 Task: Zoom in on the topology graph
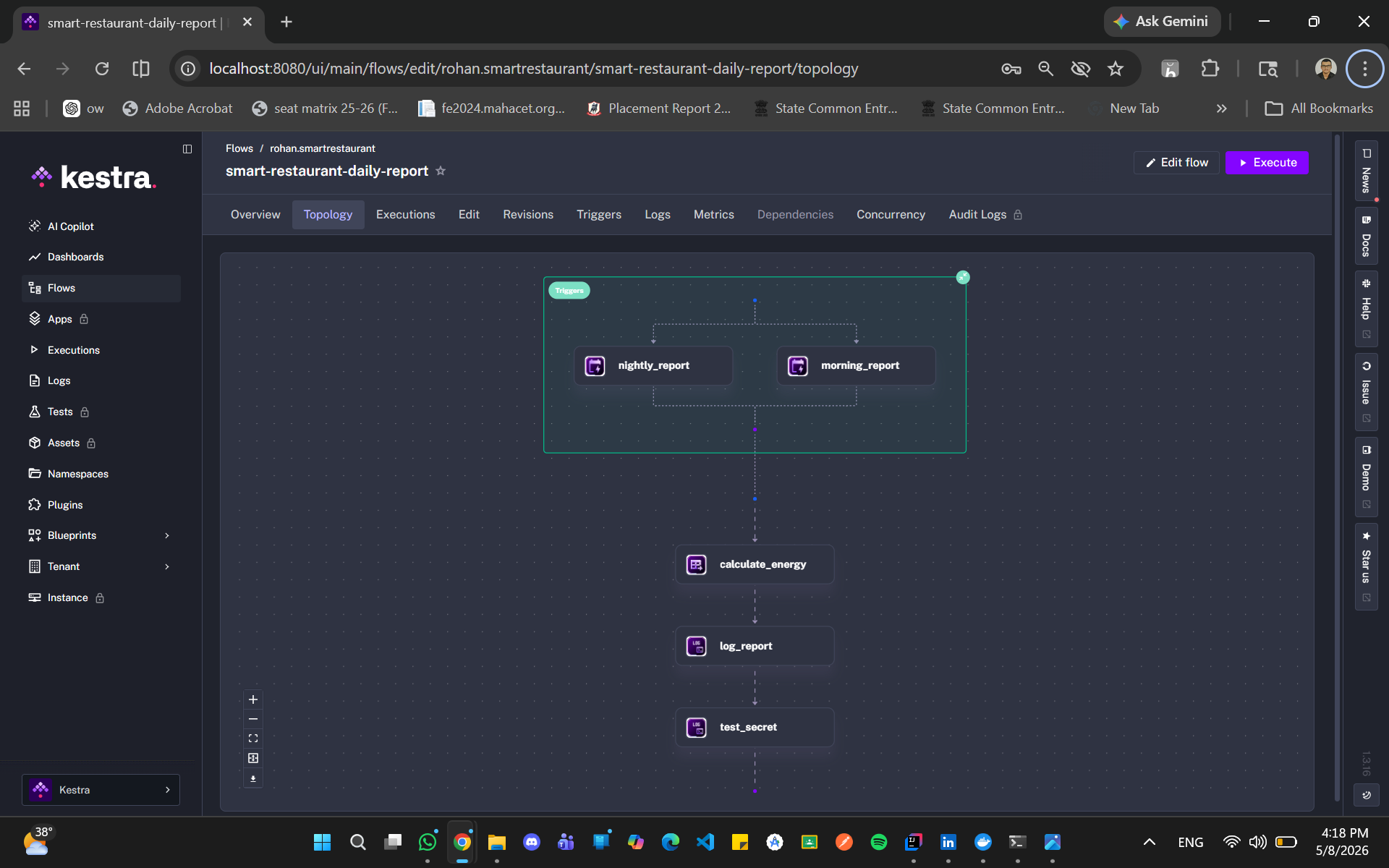pos(253,699)
